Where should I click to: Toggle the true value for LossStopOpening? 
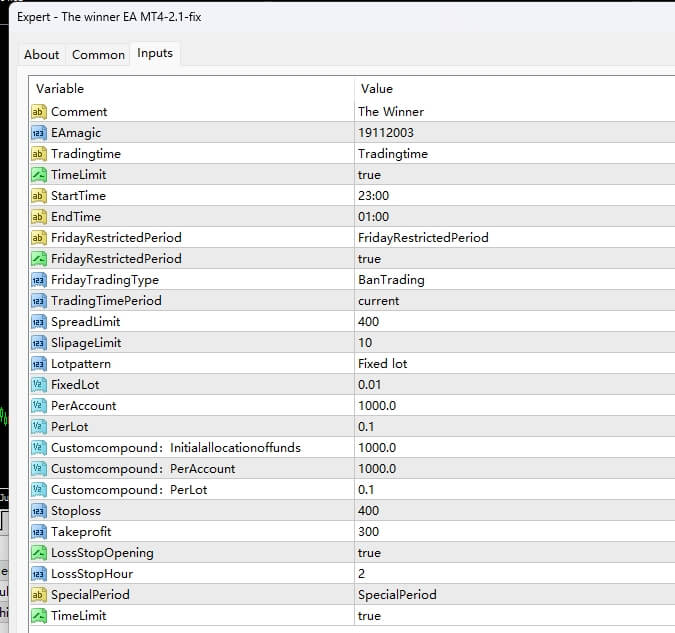[514, 553]
